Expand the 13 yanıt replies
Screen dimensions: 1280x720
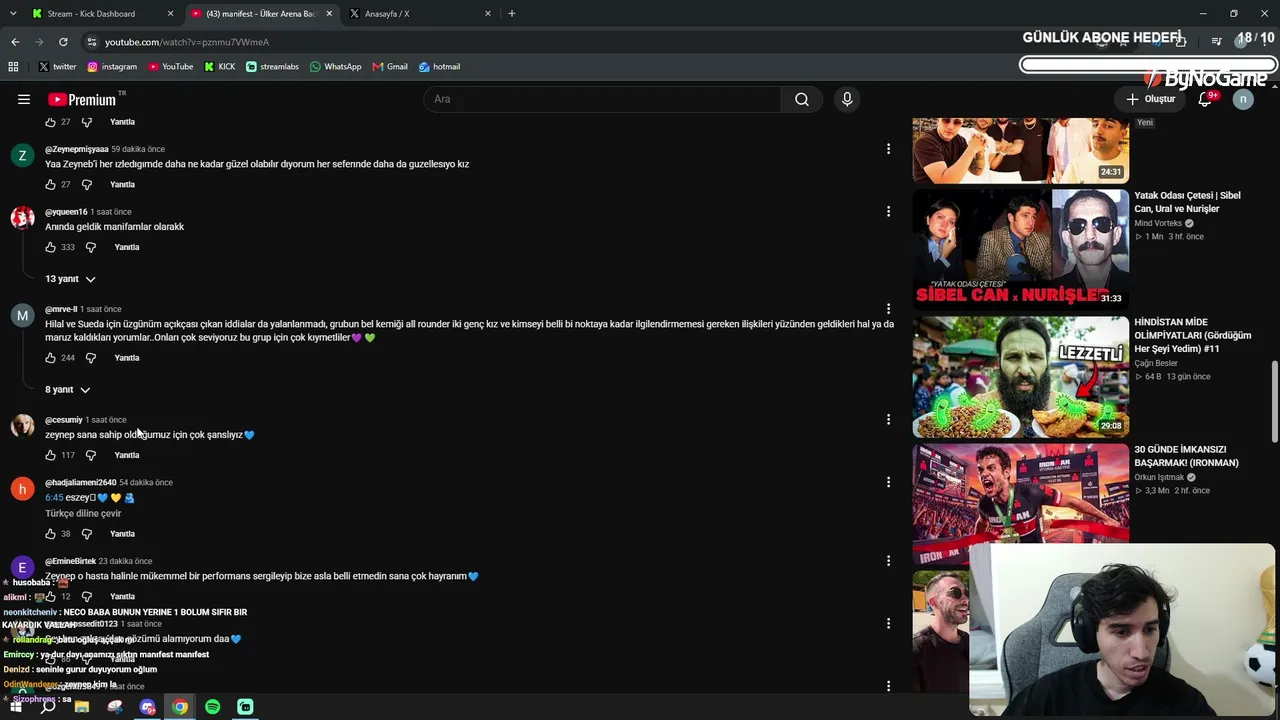(x=70, y=279)
